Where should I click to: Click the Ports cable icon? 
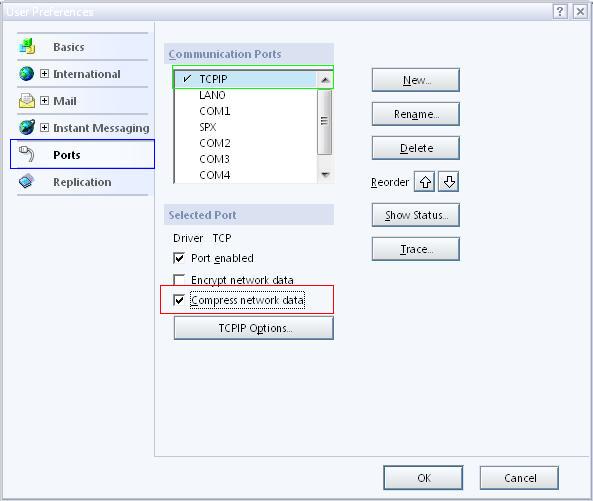click(x=27, y=154)
